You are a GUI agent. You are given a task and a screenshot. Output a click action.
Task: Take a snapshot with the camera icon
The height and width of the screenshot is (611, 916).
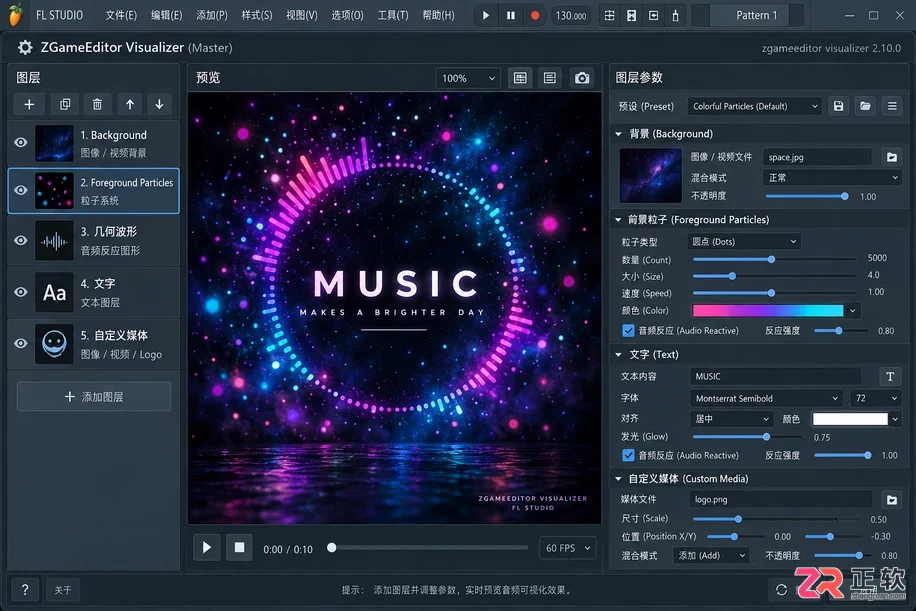pos(582,78)
